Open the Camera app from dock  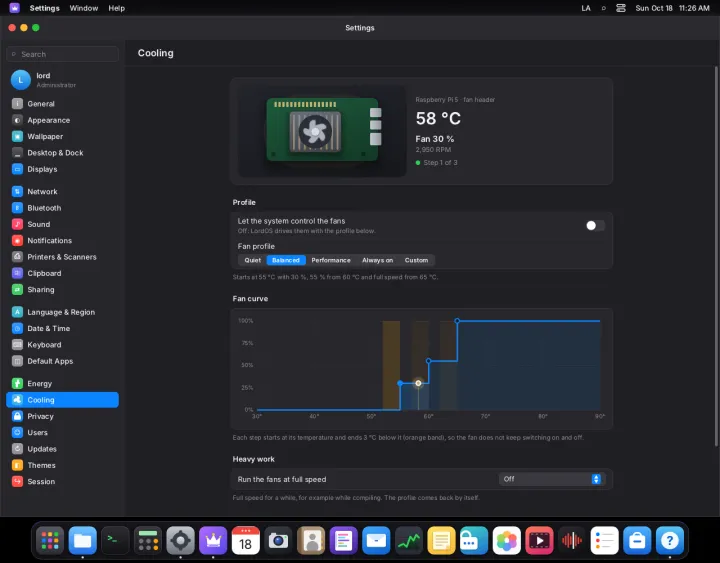pos(278,540)
